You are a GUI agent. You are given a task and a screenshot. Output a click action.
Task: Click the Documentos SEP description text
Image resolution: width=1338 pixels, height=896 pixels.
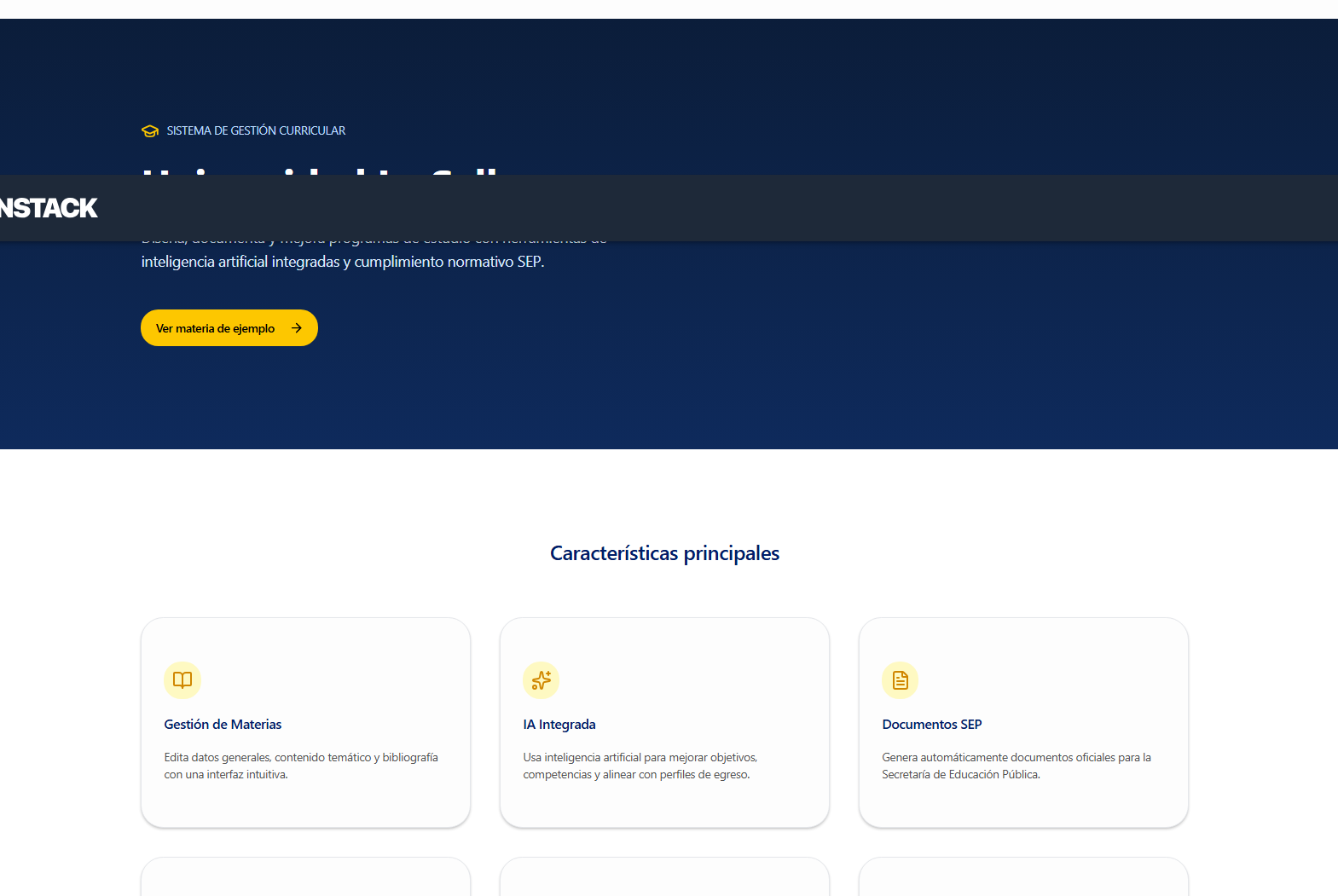pos(1016,766)
